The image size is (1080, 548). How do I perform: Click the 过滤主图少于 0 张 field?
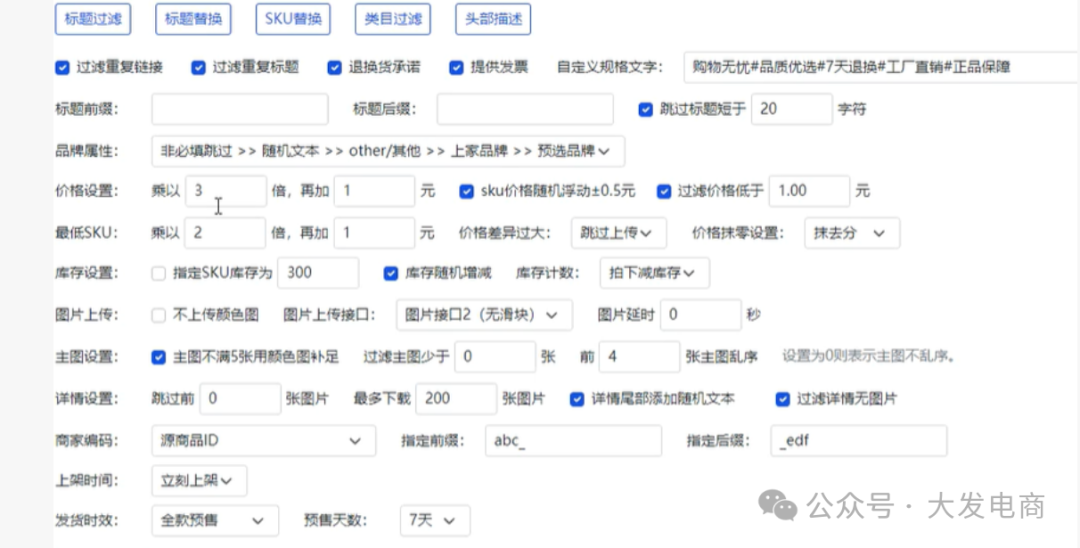pyautogui.click(x=495, y=357)
